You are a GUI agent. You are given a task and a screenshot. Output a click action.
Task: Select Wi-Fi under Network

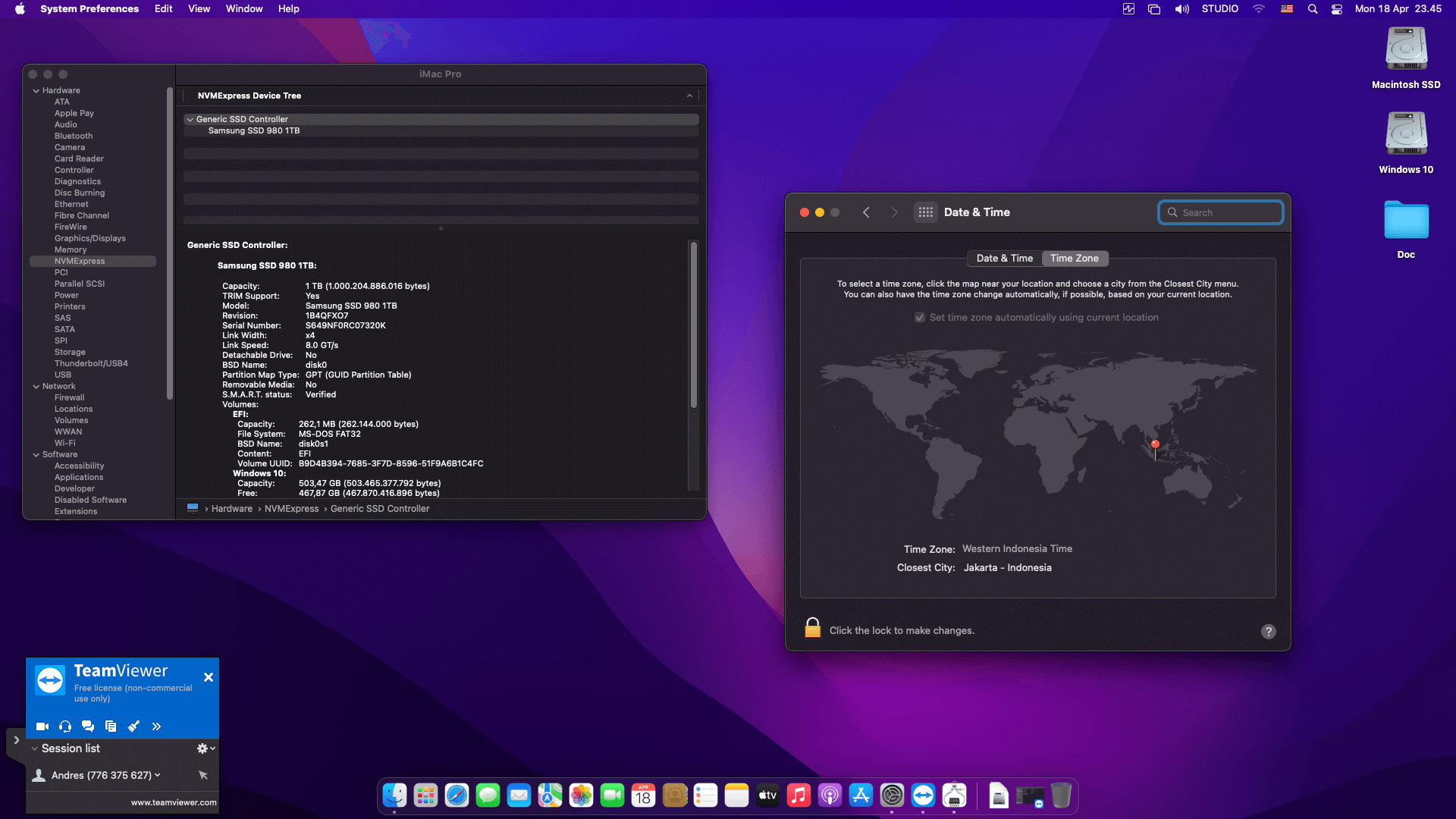tap(64, 443)
